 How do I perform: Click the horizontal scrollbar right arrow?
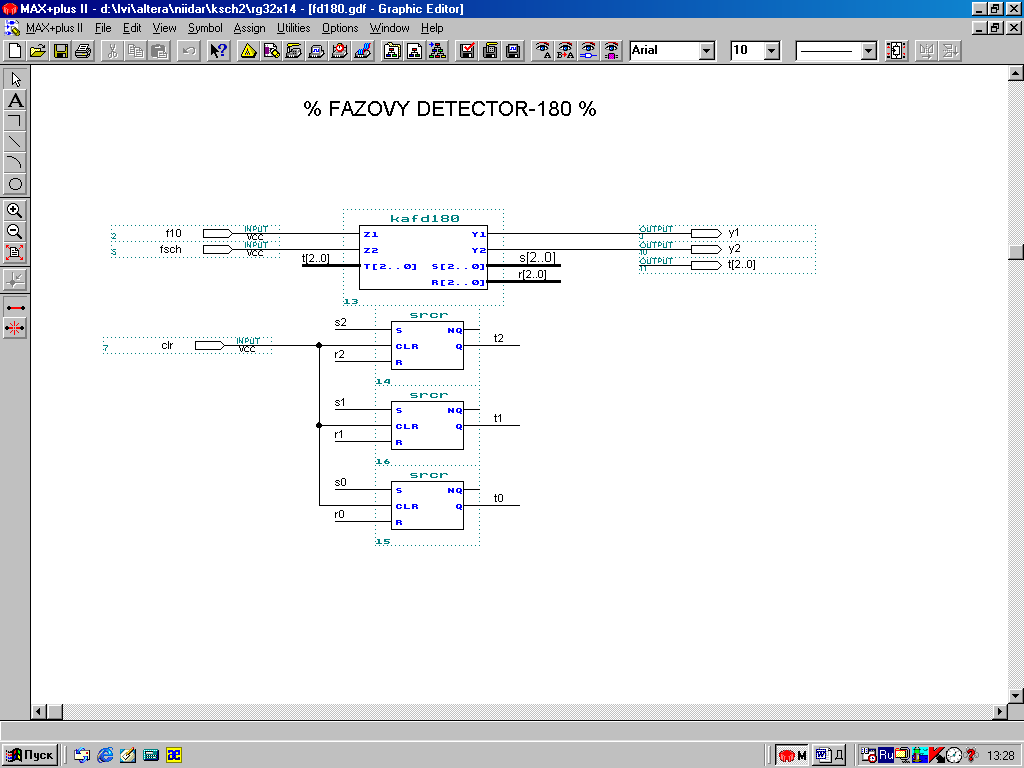[x=1000, y=711]
